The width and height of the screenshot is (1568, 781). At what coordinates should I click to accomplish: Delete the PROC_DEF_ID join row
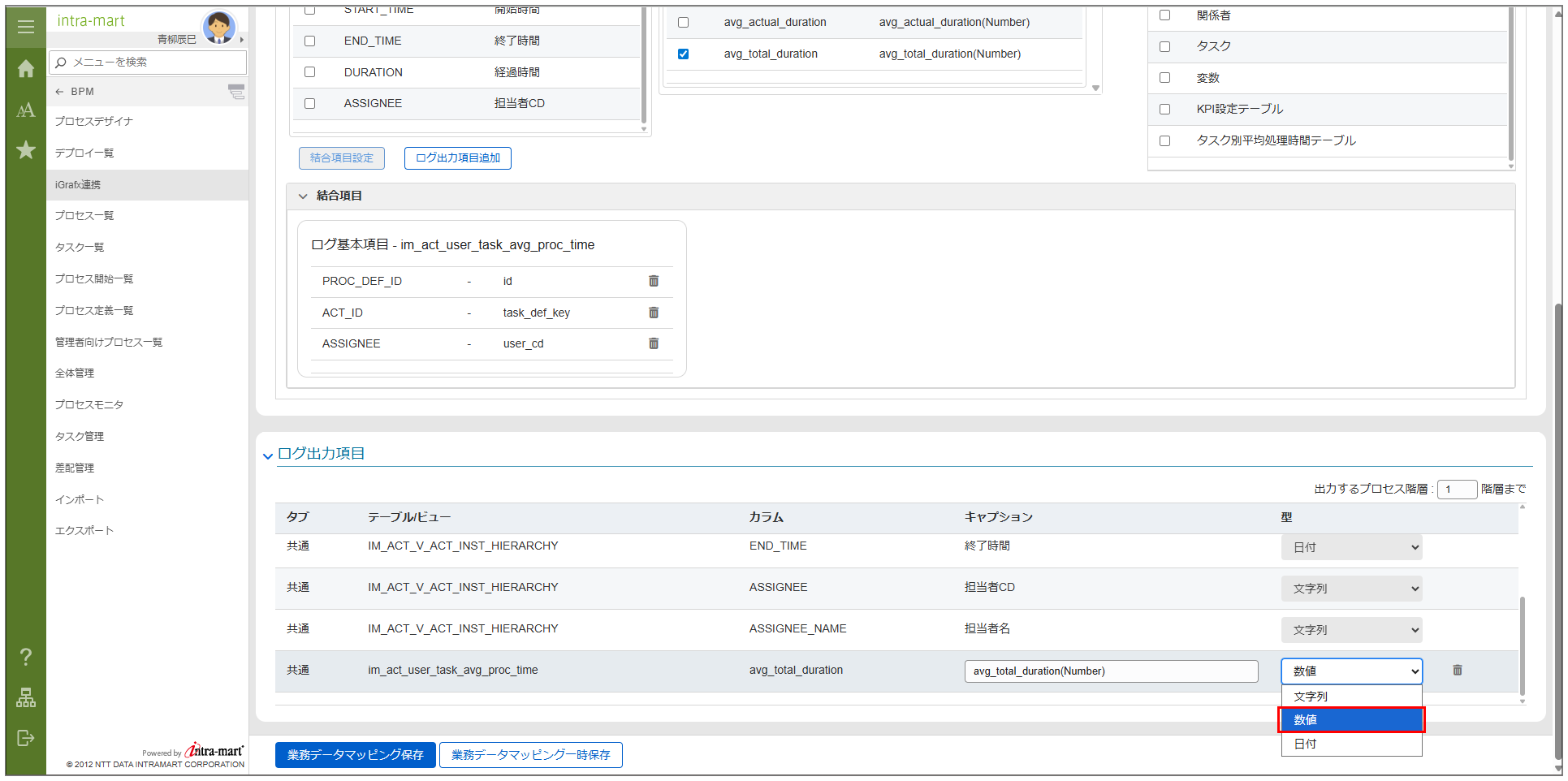pyautogui.click(x=653, y=281)
